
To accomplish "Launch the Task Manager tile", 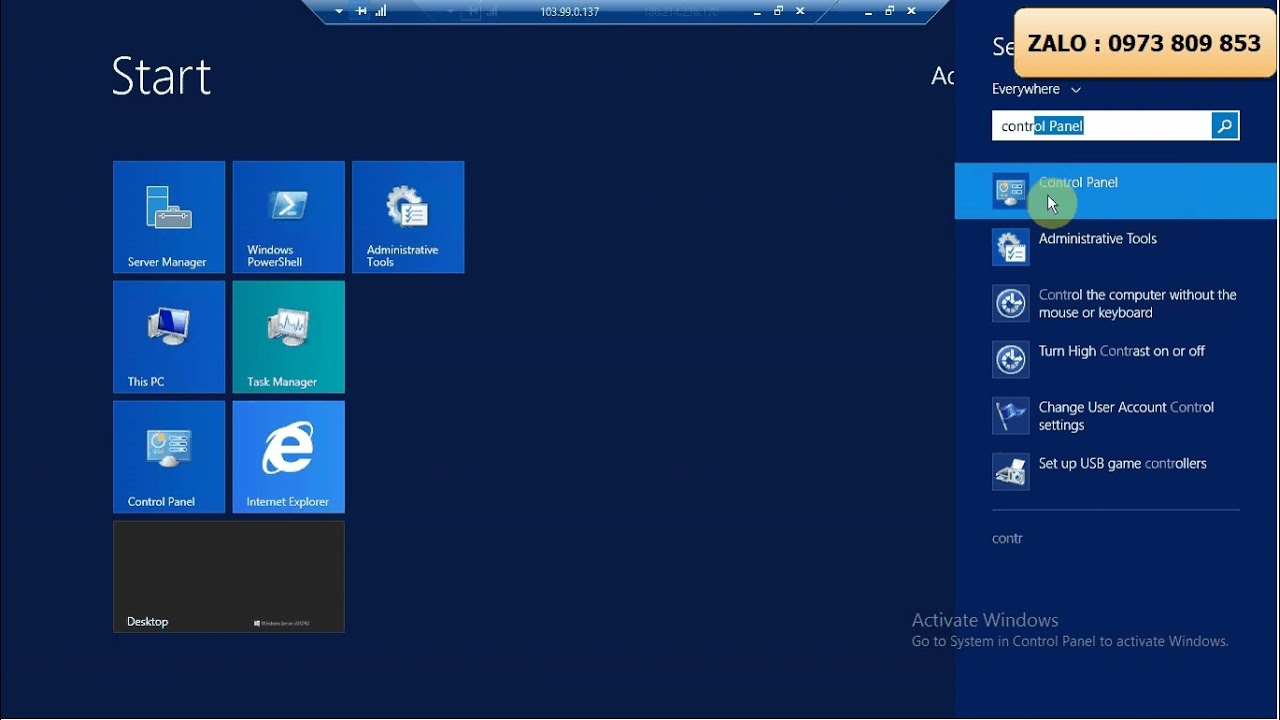I will click(288, 337).
